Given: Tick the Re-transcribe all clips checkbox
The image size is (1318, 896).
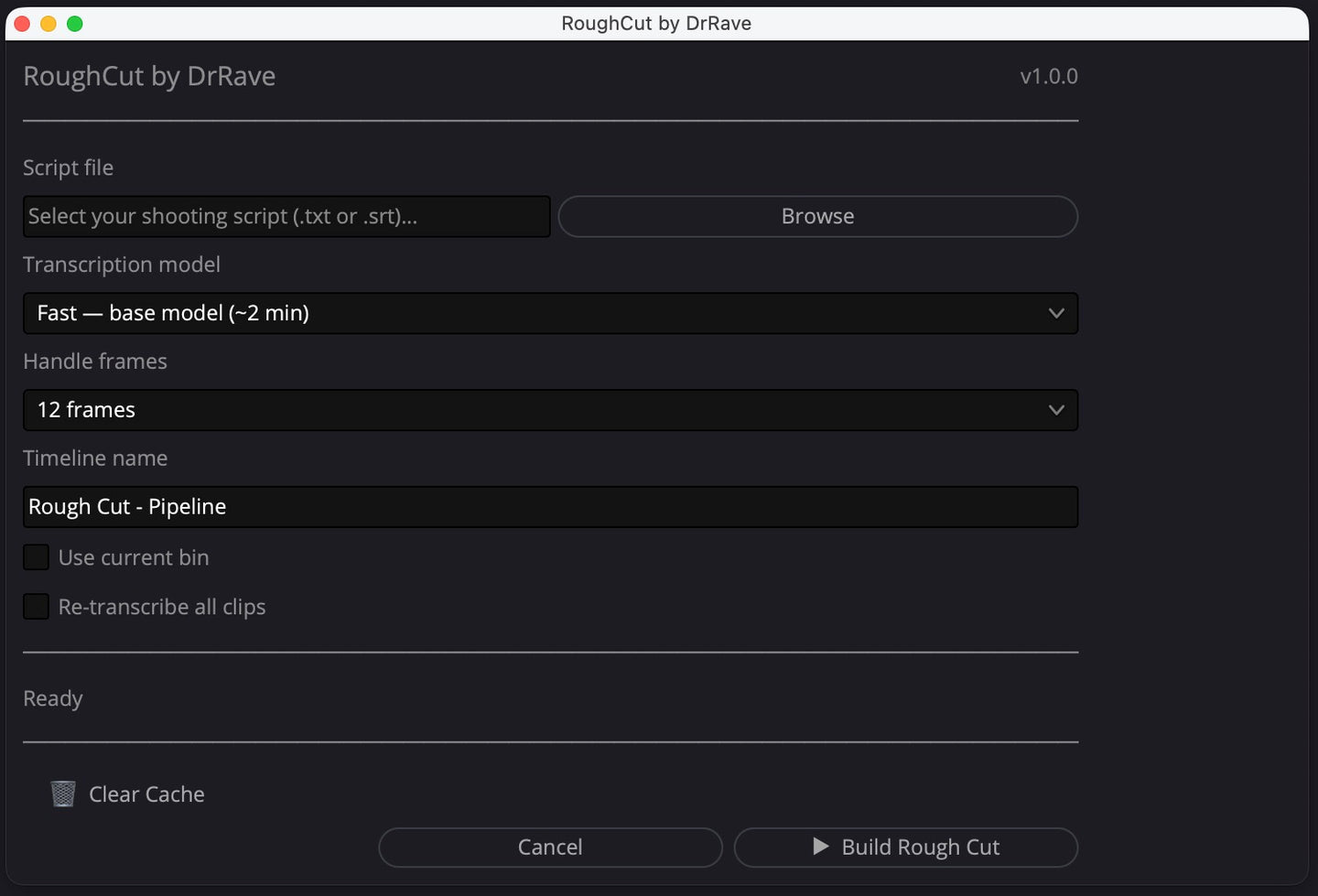Looking at the screenshot, I should [x=36, y=607].
